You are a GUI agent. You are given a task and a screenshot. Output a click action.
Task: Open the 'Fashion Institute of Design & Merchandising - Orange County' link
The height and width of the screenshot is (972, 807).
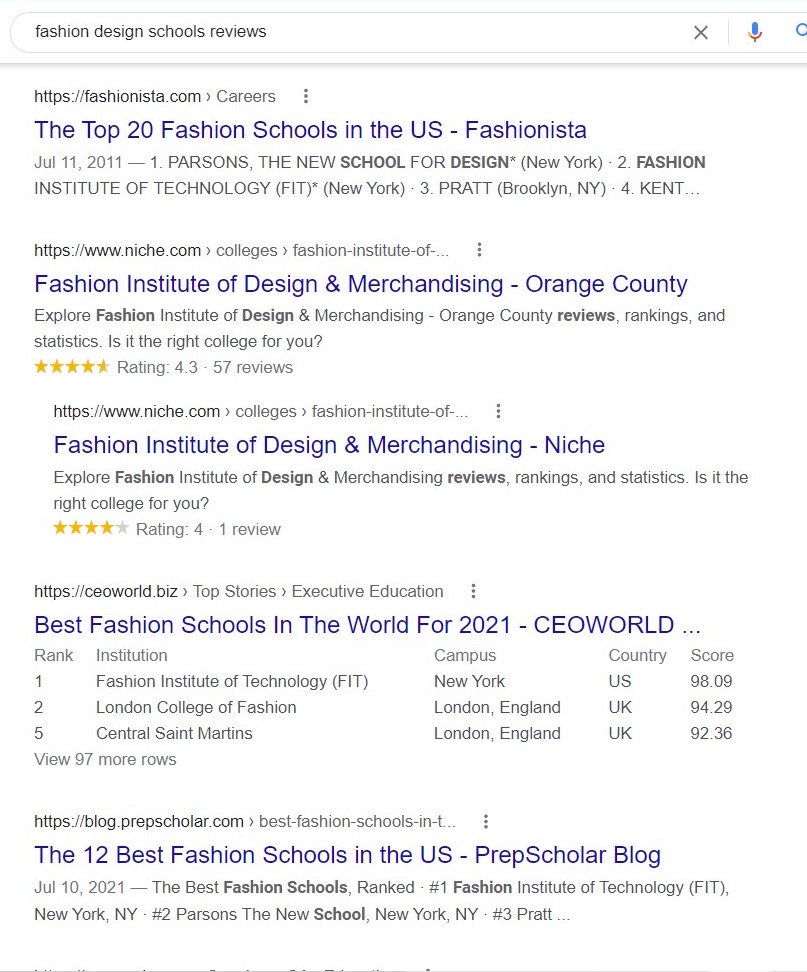coord(361,284)
